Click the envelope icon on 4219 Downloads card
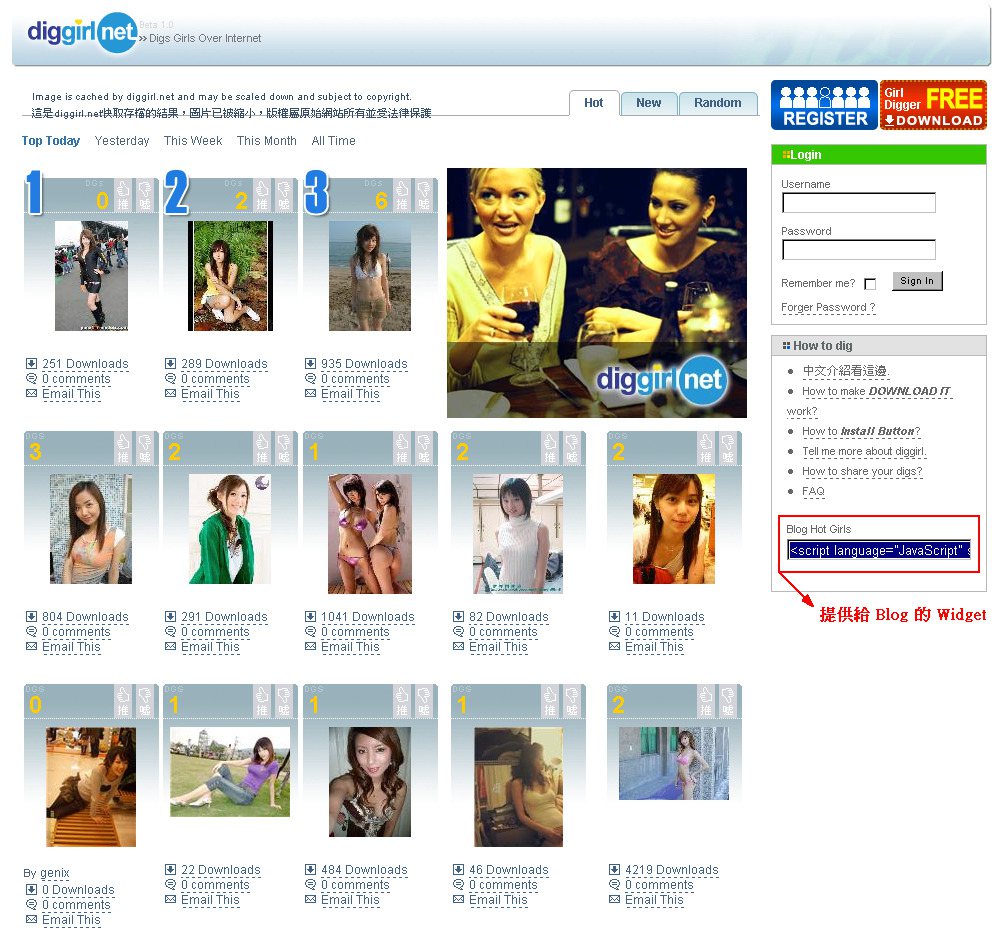This screenshot has height=935, width=1002. (614, 899)
